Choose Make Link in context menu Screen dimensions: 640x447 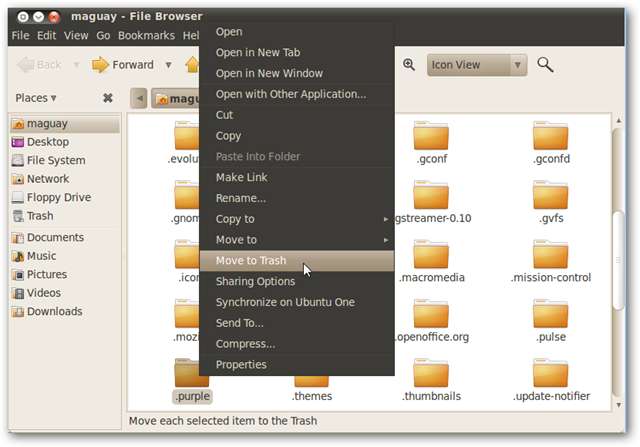(297, 177)
